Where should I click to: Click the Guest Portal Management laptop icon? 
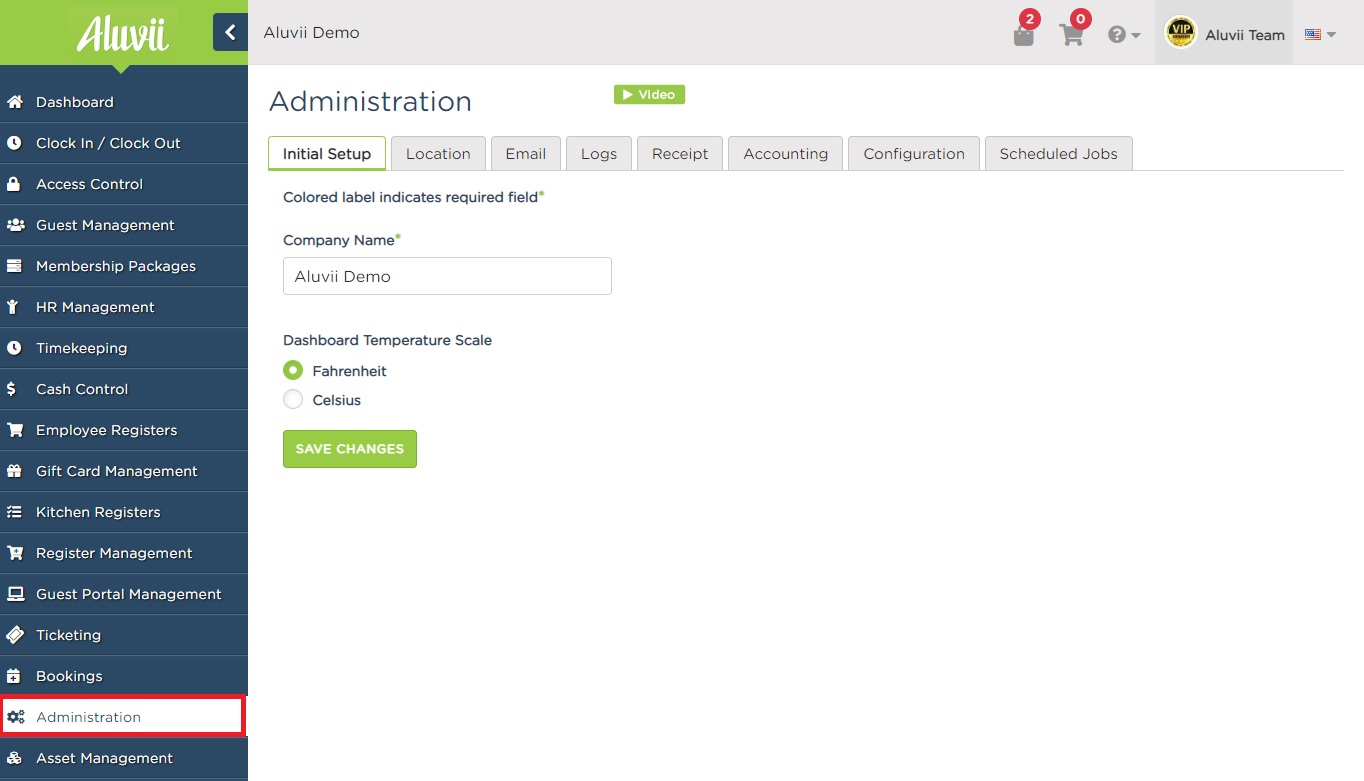point(15,594)
